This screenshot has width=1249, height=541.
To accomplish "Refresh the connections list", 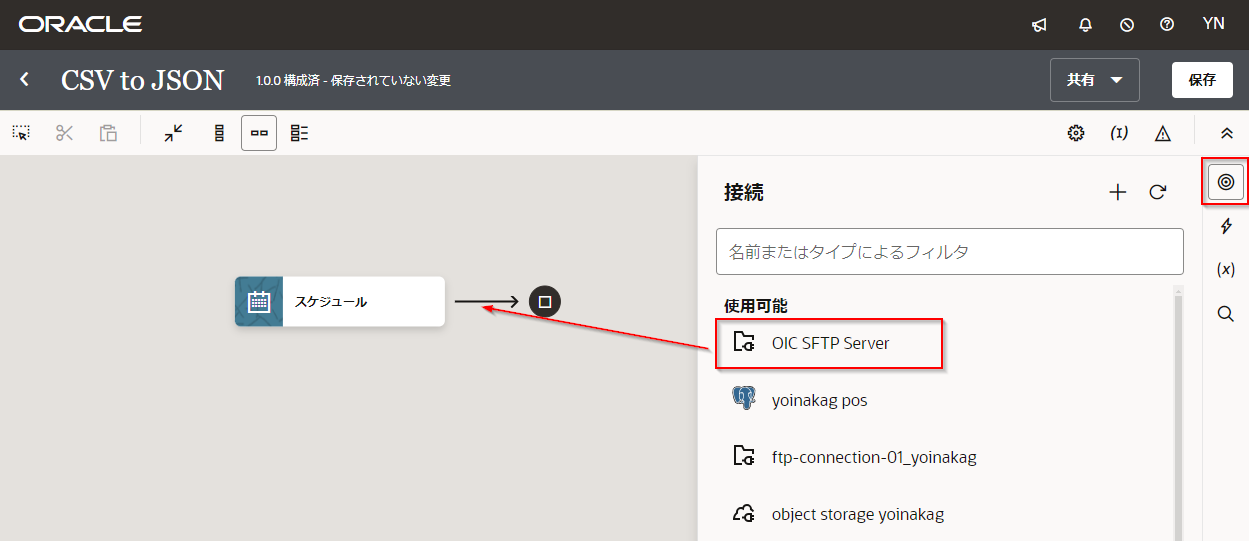I will tap(1158, 192).
